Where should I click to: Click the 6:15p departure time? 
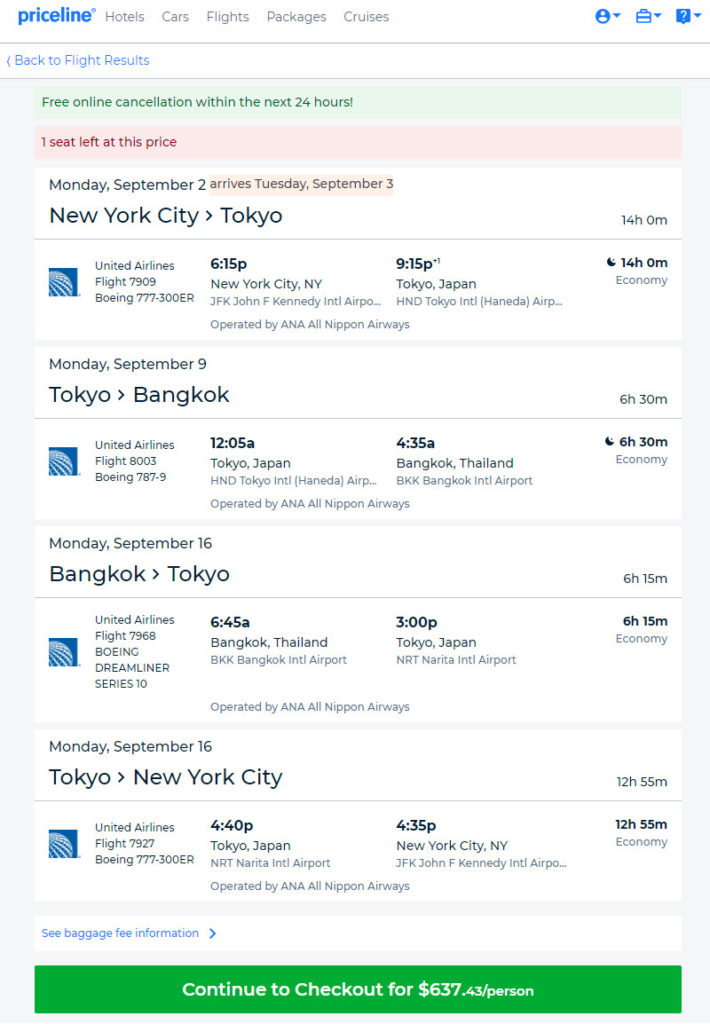coord(229,264)
